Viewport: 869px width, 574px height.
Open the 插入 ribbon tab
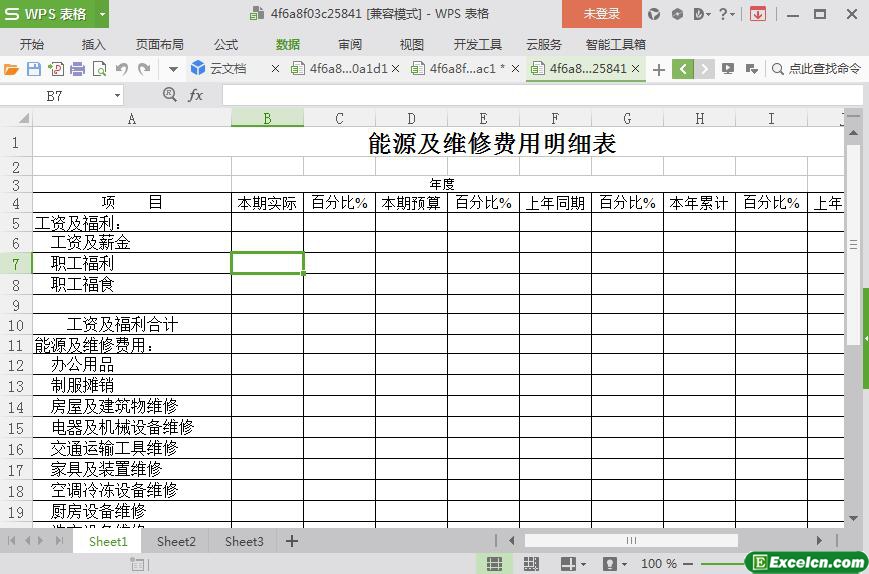coord(93,44)
